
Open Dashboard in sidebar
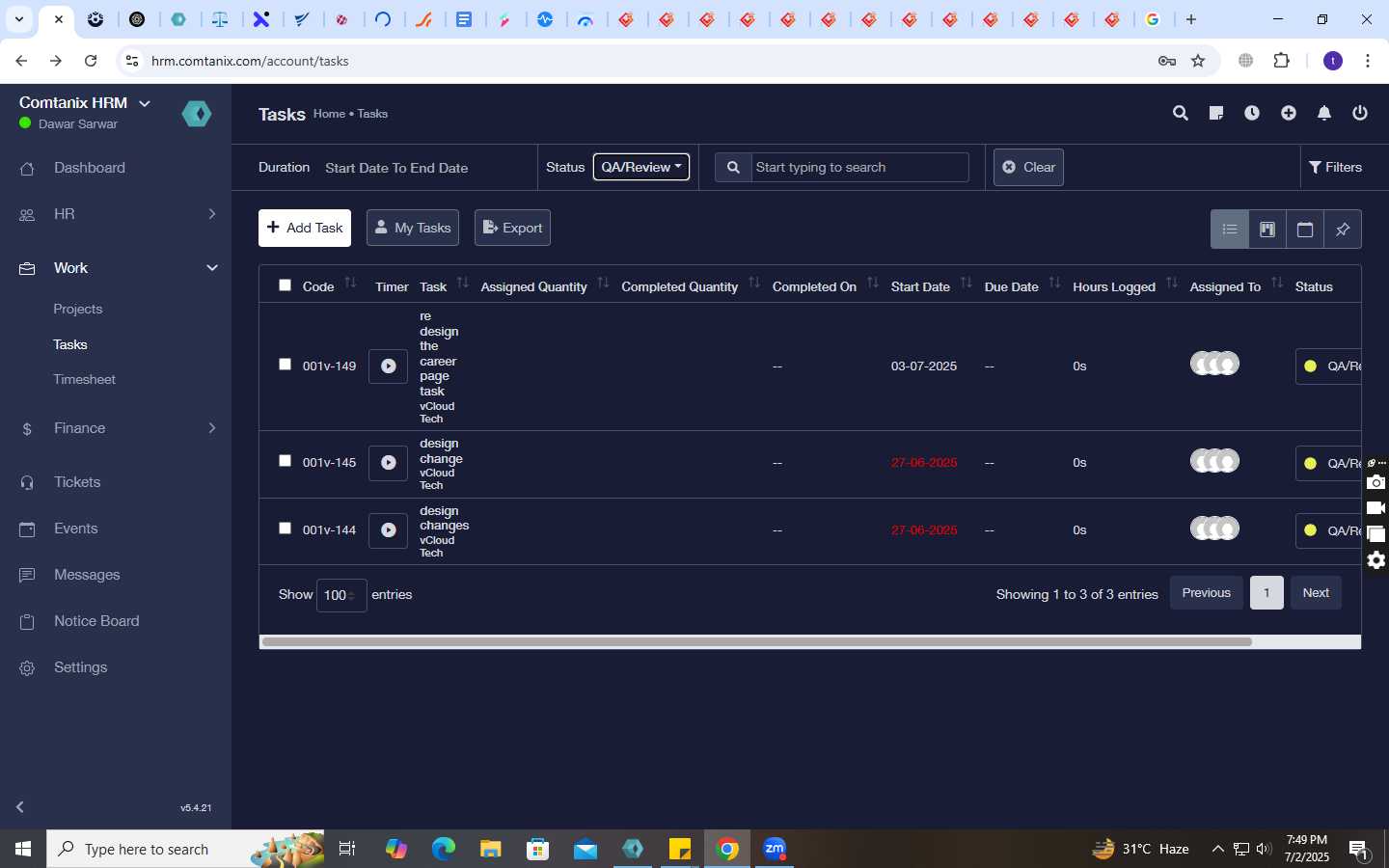point(90,168)
